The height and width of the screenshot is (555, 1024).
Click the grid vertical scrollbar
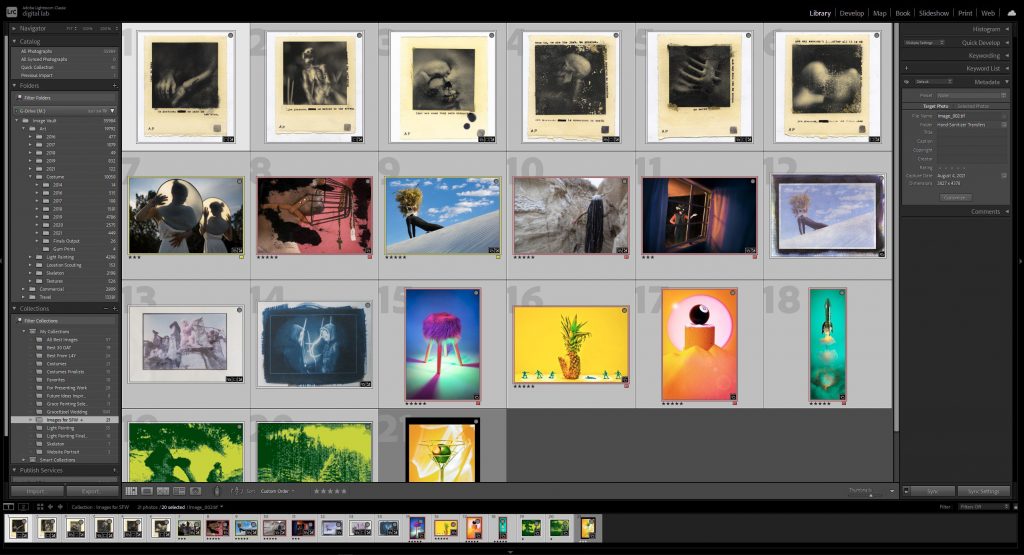[x=896, y=229]
